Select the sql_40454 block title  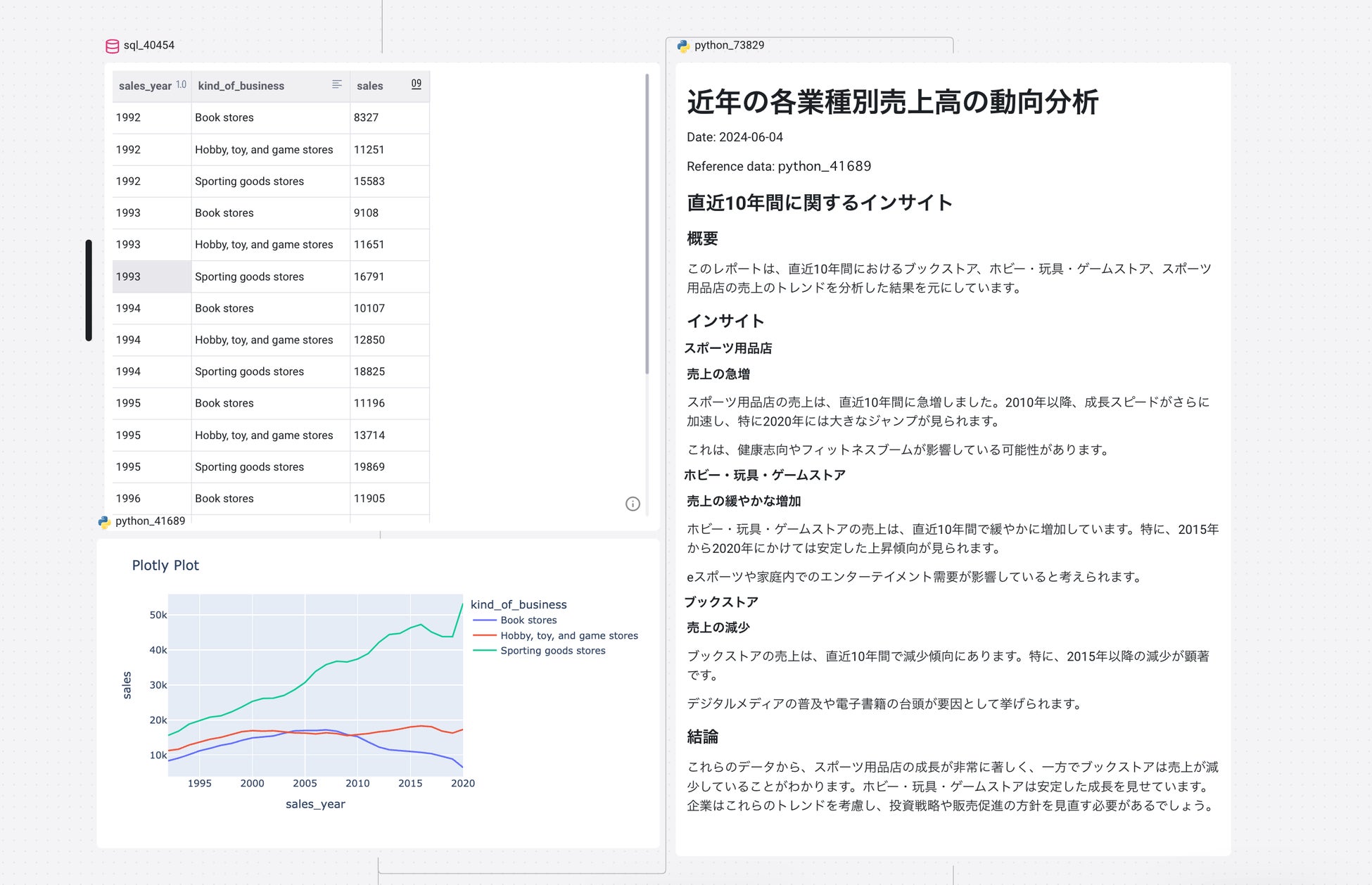149,46
